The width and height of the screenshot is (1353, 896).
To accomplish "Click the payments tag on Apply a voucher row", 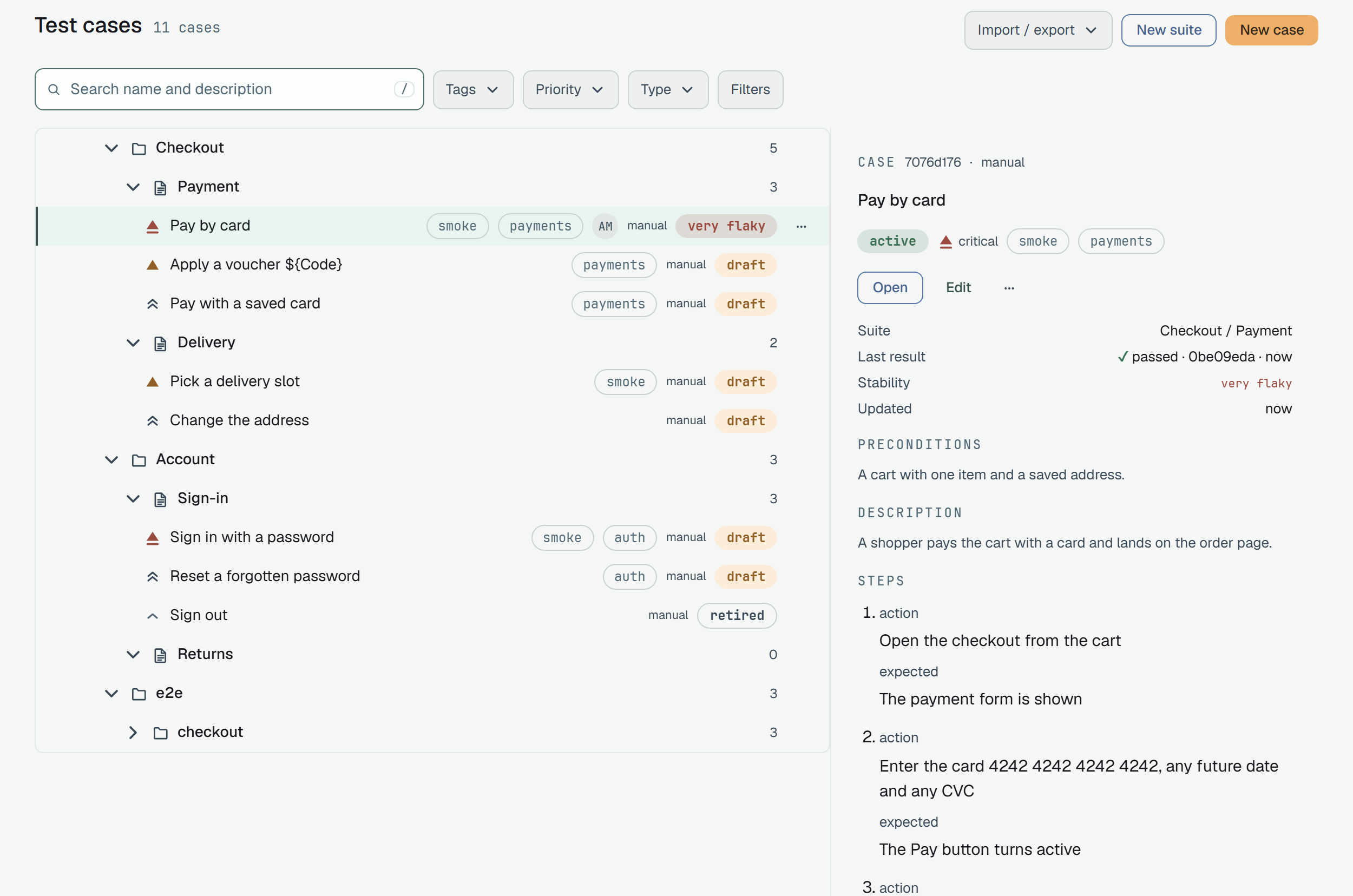I will click(614, 265).
